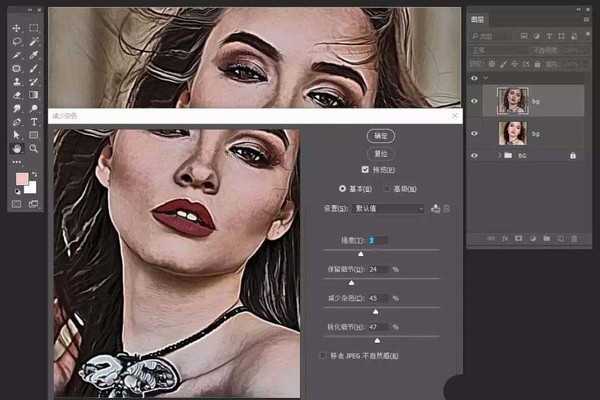
Task: Reset to default foreground/background colors
Action: [x=17, y=191]
